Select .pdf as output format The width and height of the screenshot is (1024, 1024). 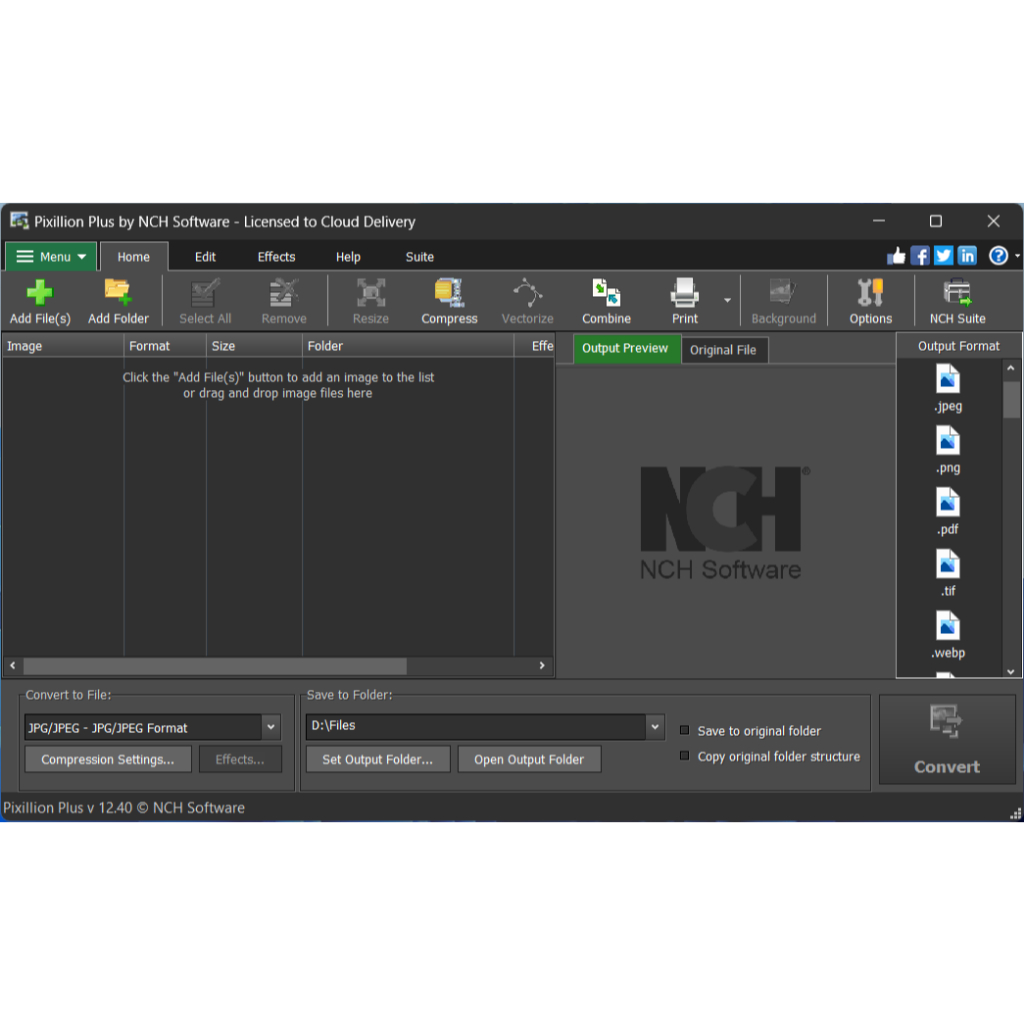[947, 503]
